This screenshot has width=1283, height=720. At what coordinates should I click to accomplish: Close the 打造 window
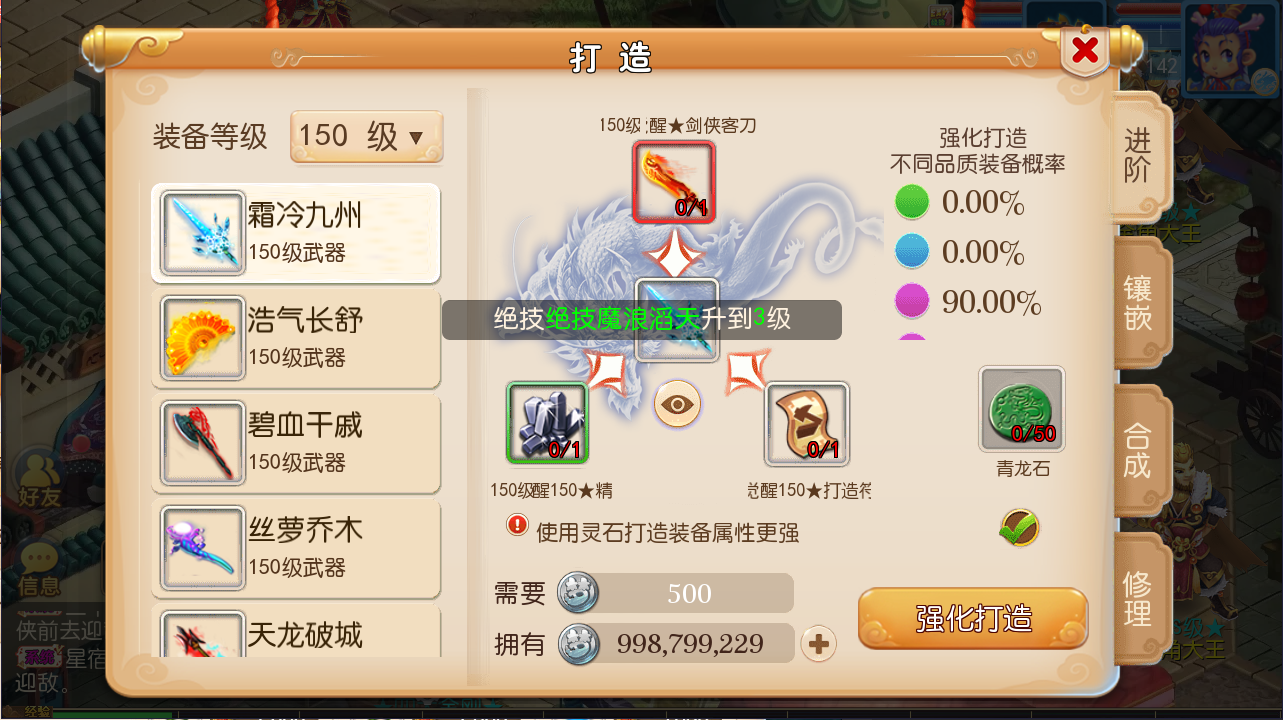pyautogui.click(x=1084, y=50)
